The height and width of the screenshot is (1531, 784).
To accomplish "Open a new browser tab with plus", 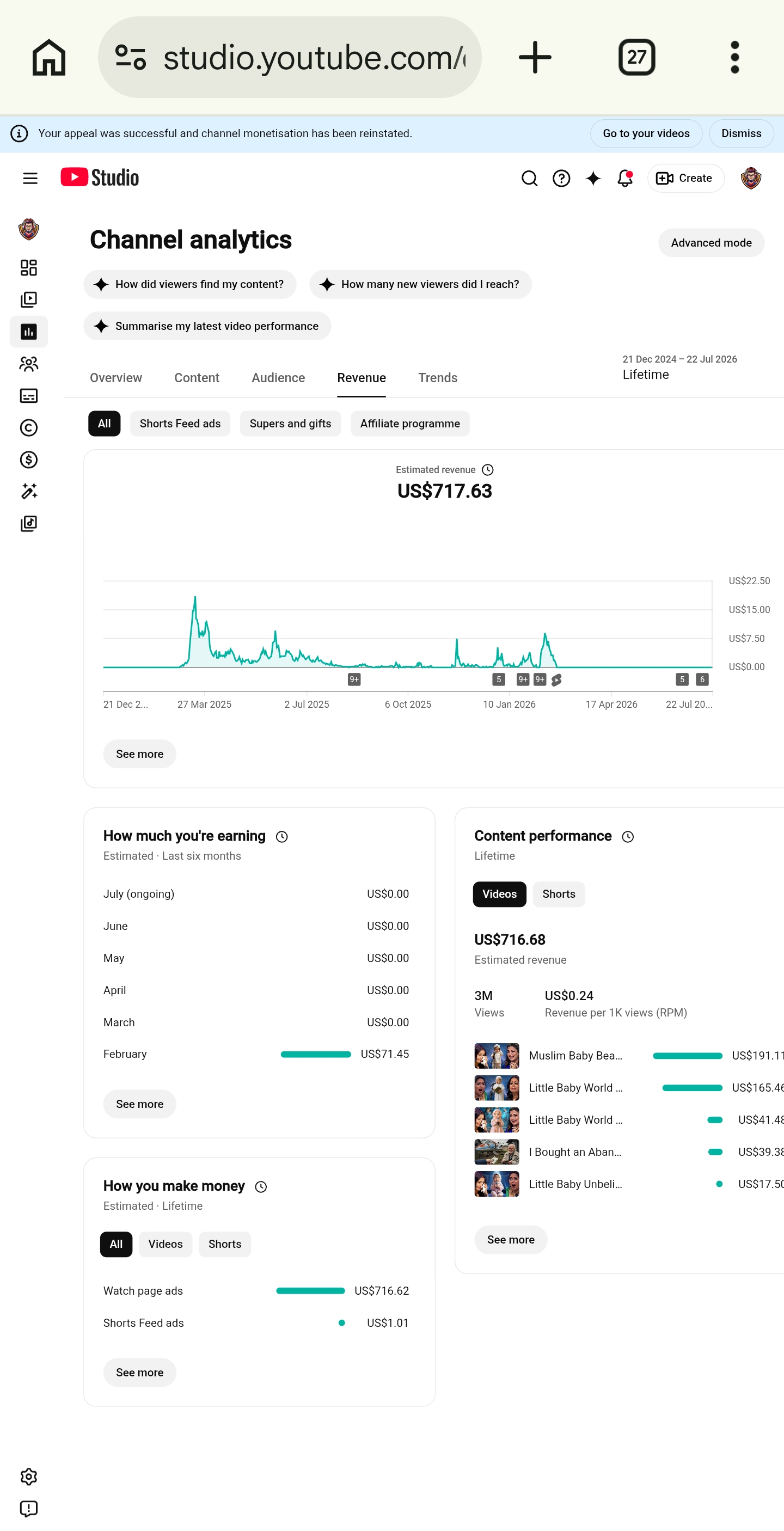I will 535,57.
